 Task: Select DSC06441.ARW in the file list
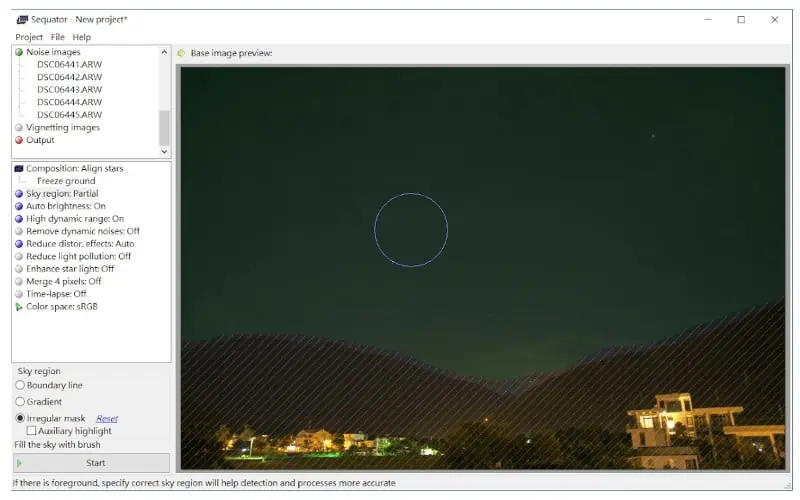pyautogui.click(x=69, y=65)
